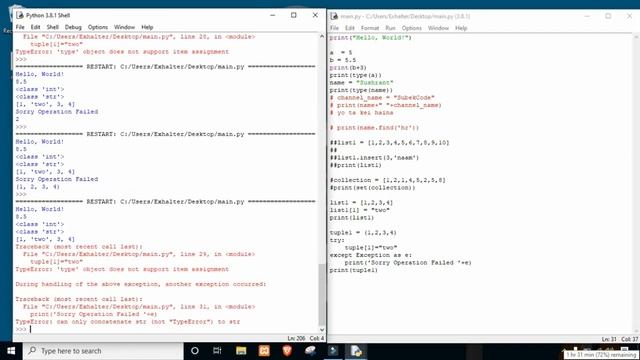640x360 pixels.
Task: Open Shell menu in Python Shell window
Action: pyautogui.click(x=53, y=27)
